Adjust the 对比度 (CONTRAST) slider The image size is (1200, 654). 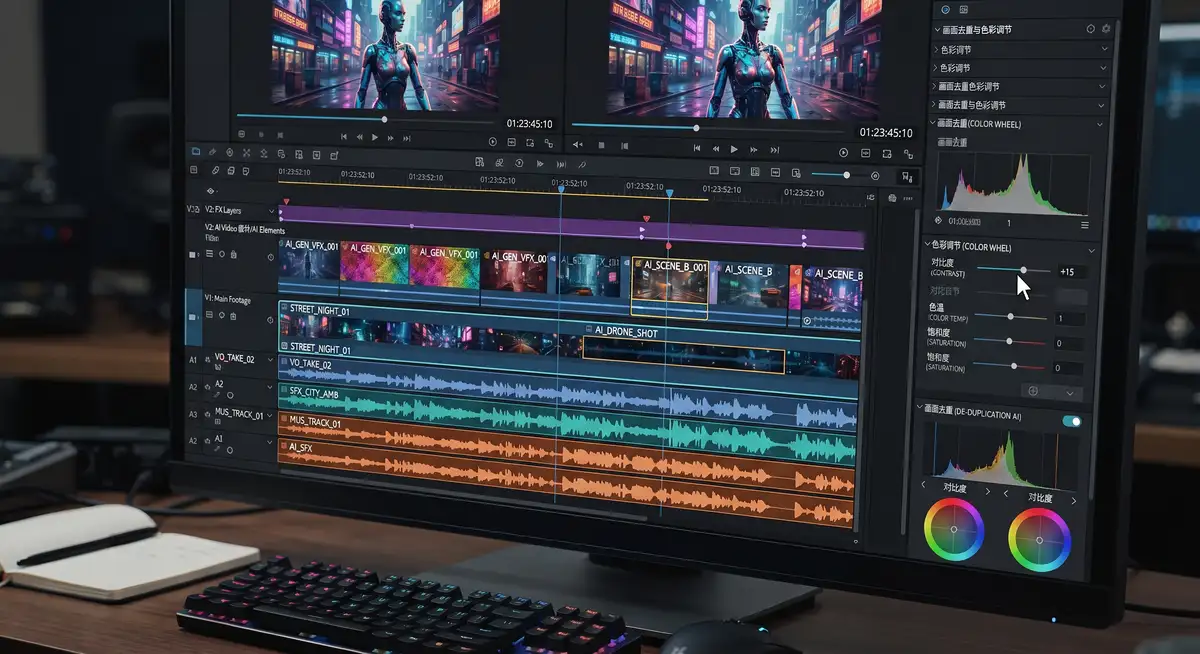pyautogui.click(x=1014, y=270)
